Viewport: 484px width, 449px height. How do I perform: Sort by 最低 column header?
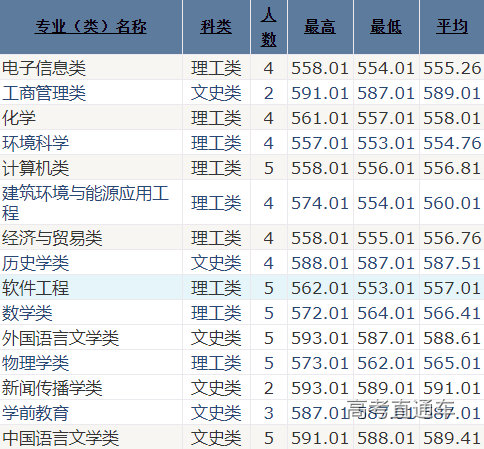tap(386, 27)
